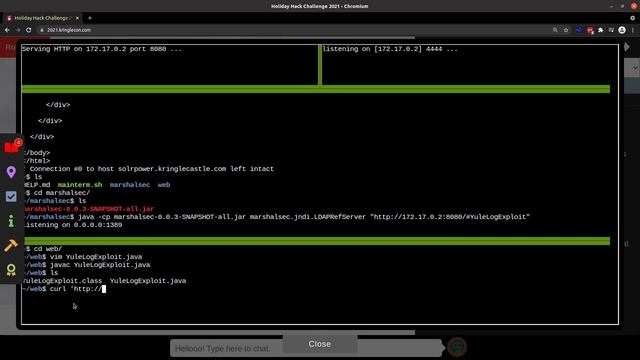Viewport: 640px width, 360px height.
Task: Open the objectives checklist icon
Action: 11,197
